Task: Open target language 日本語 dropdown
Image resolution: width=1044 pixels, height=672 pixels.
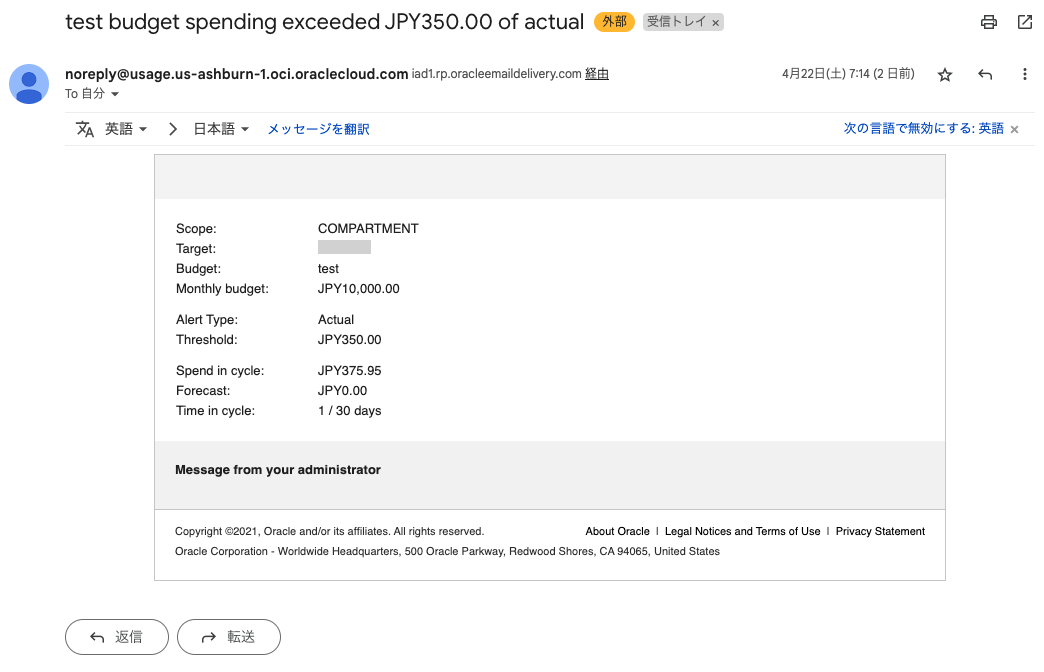Action: click(x=221, y=129)
